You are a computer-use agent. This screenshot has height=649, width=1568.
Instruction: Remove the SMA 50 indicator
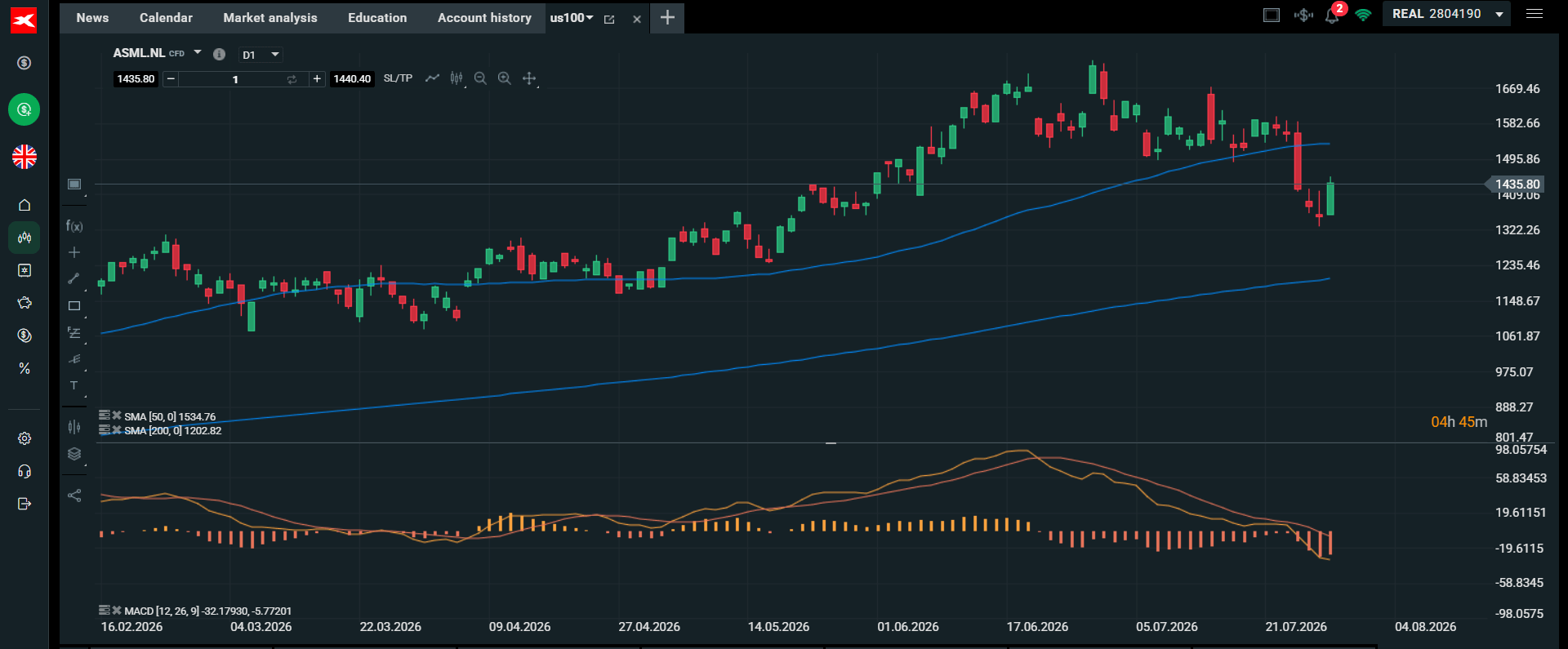pyautogui.click(x=117, y=416)
